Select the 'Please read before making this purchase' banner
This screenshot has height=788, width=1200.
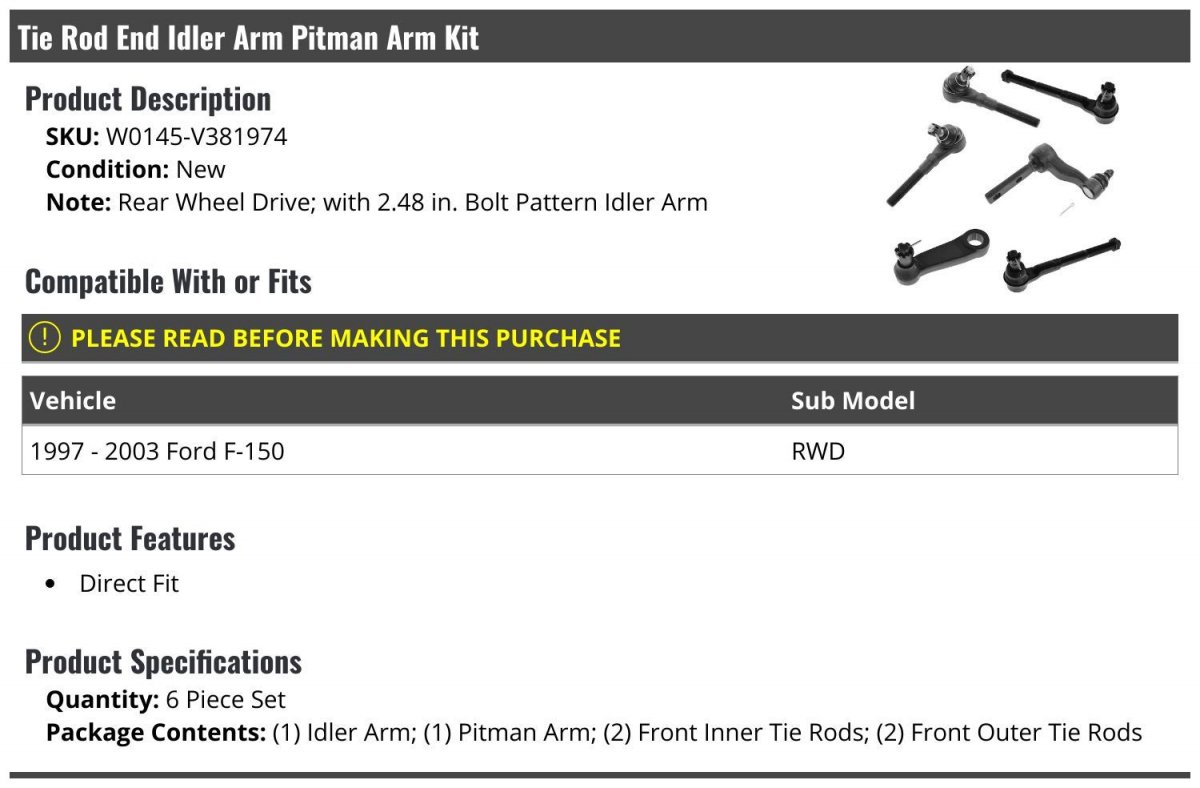600,338
